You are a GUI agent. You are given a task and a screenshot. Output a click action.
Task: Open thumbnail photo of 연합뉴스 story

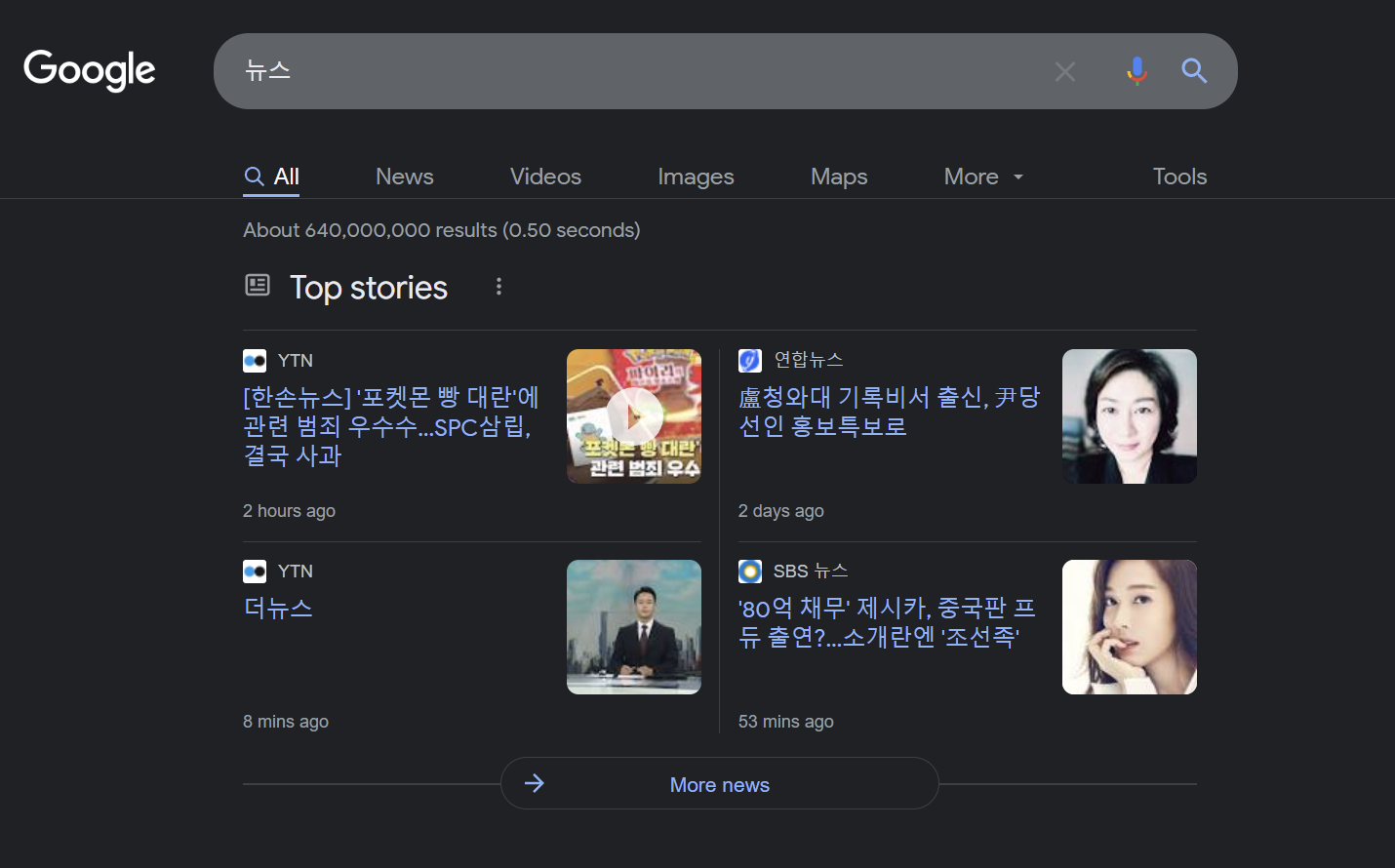point(1130,416)
